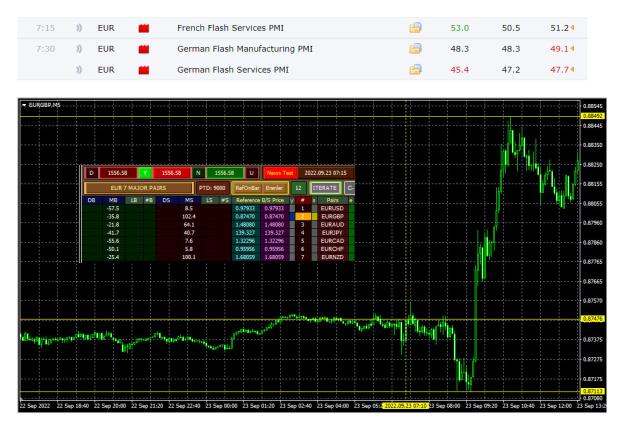Screen dimensions: 625x431
Task: Click the U button in panel
Action: 251,173
